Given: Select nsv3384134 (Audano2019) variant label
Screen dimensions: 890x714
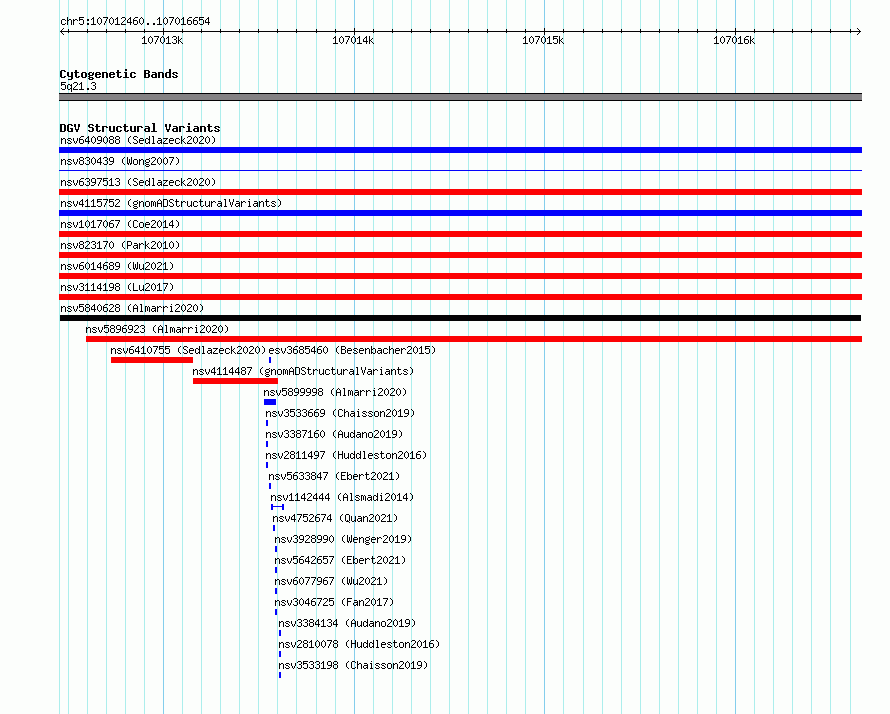Looking at the screenshot, I should 347,623.
